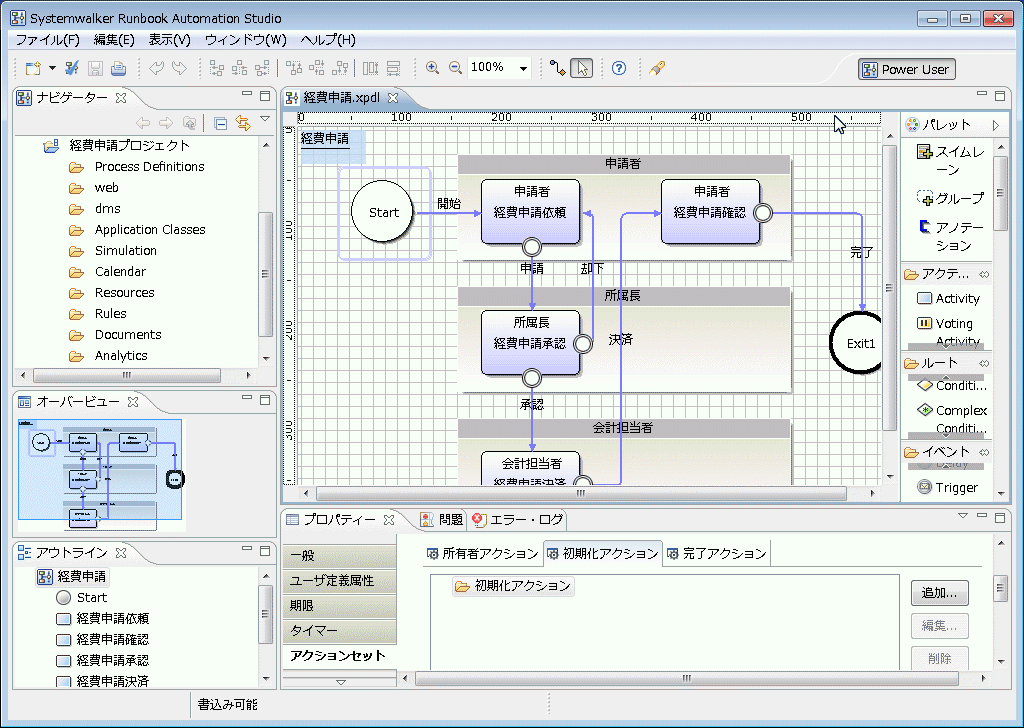This screenshot has height=728, width=1024.
Task: Select the アノテーション palette tool
Action: pos(951,236)
